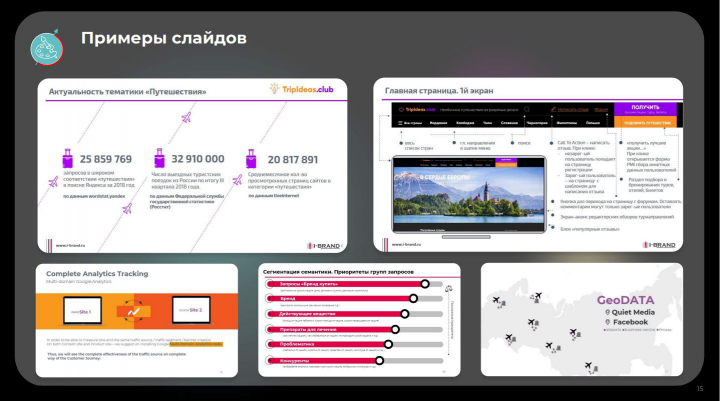Click the "Блок «популярные отзывы»" annotation

click(590, 228)
